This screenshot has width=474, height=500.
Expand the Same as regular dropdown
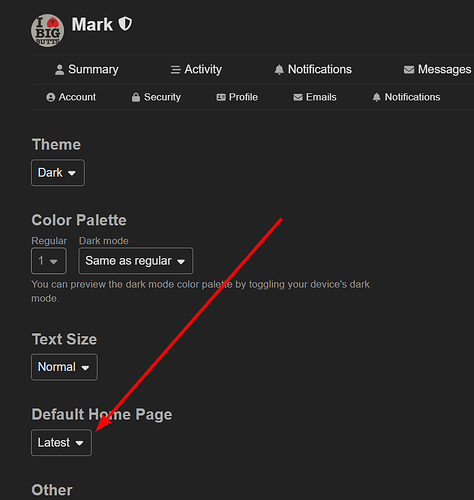136,261
